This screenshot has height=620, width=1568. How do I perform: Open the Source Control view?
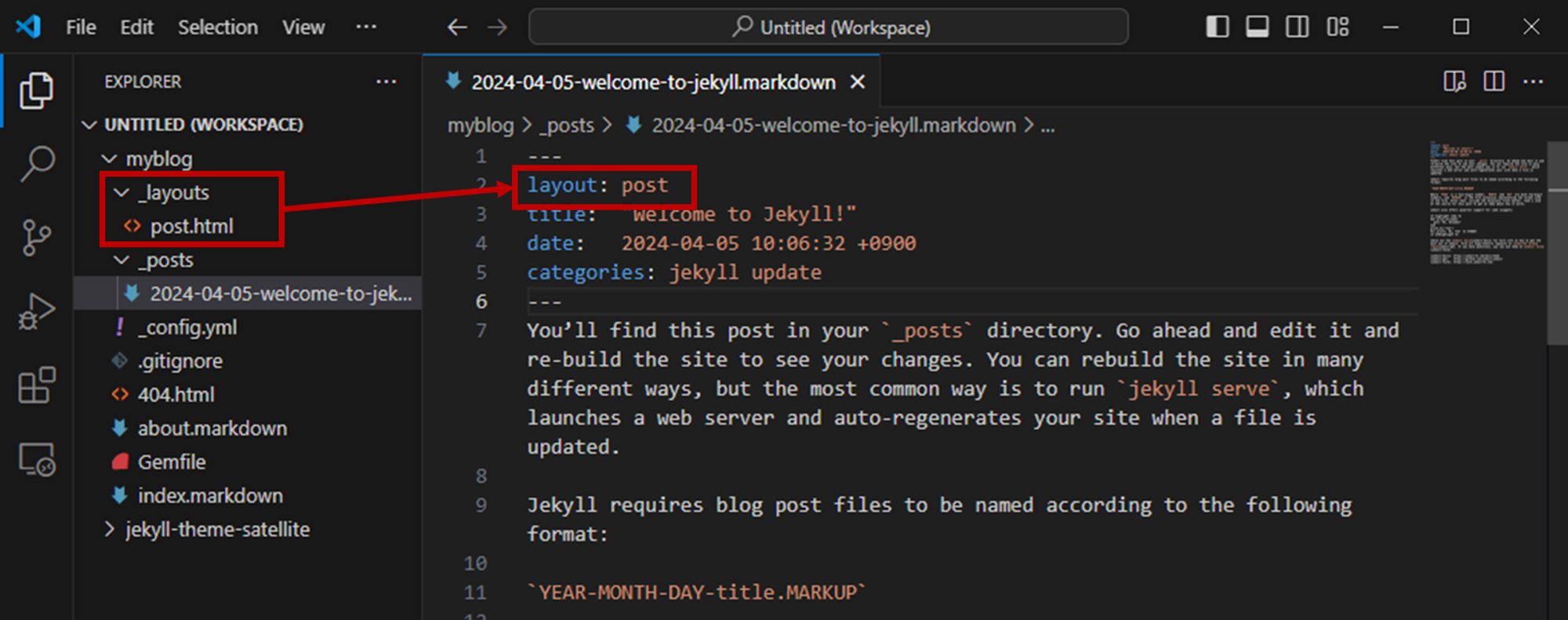pyautogui.click(x=36, y=237)
